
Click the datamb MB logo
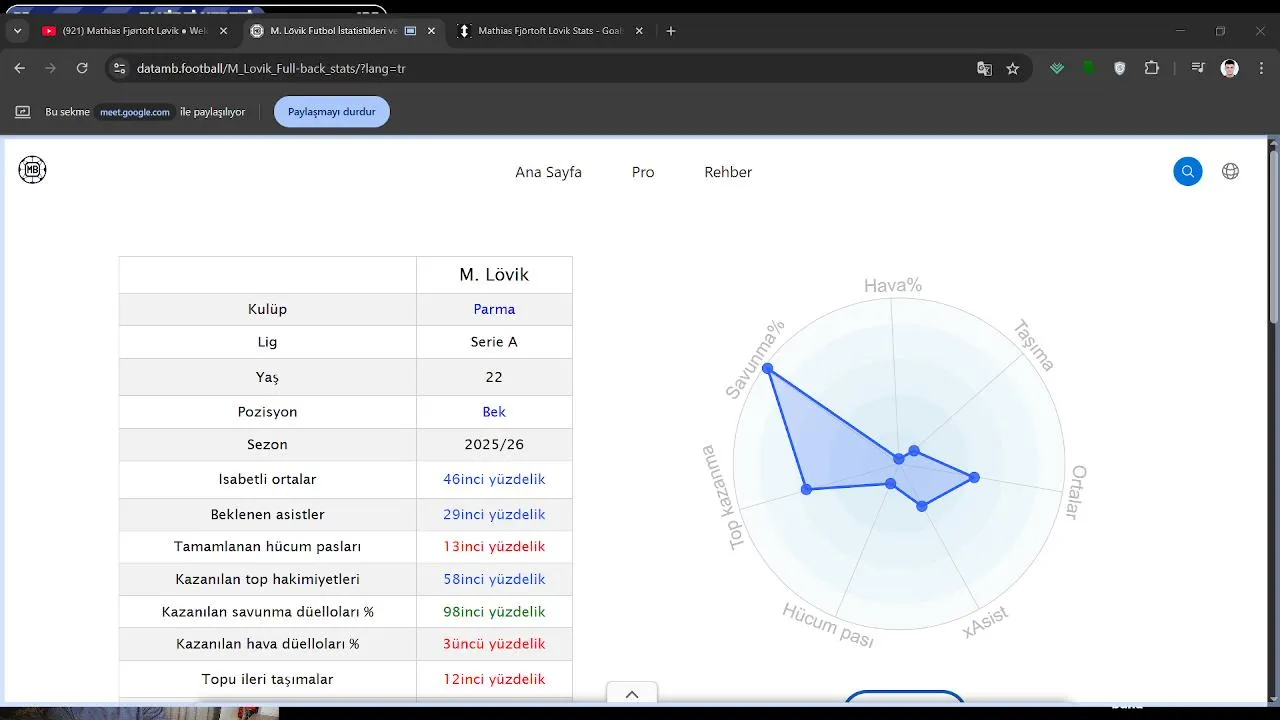[32, 170]
